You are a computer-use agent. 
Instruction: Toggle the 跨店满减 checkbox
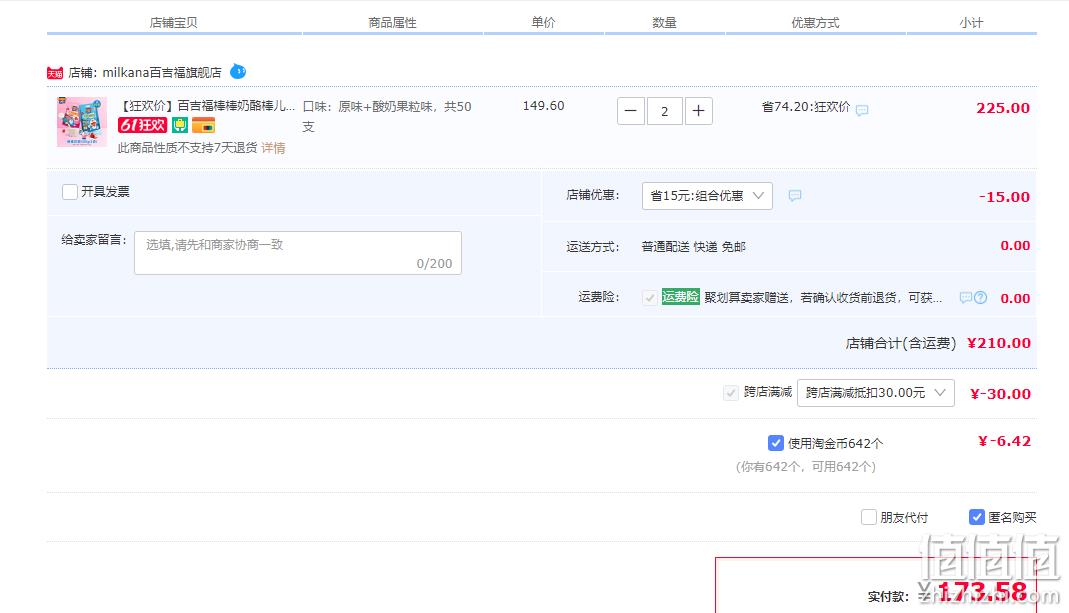point(731,393)
